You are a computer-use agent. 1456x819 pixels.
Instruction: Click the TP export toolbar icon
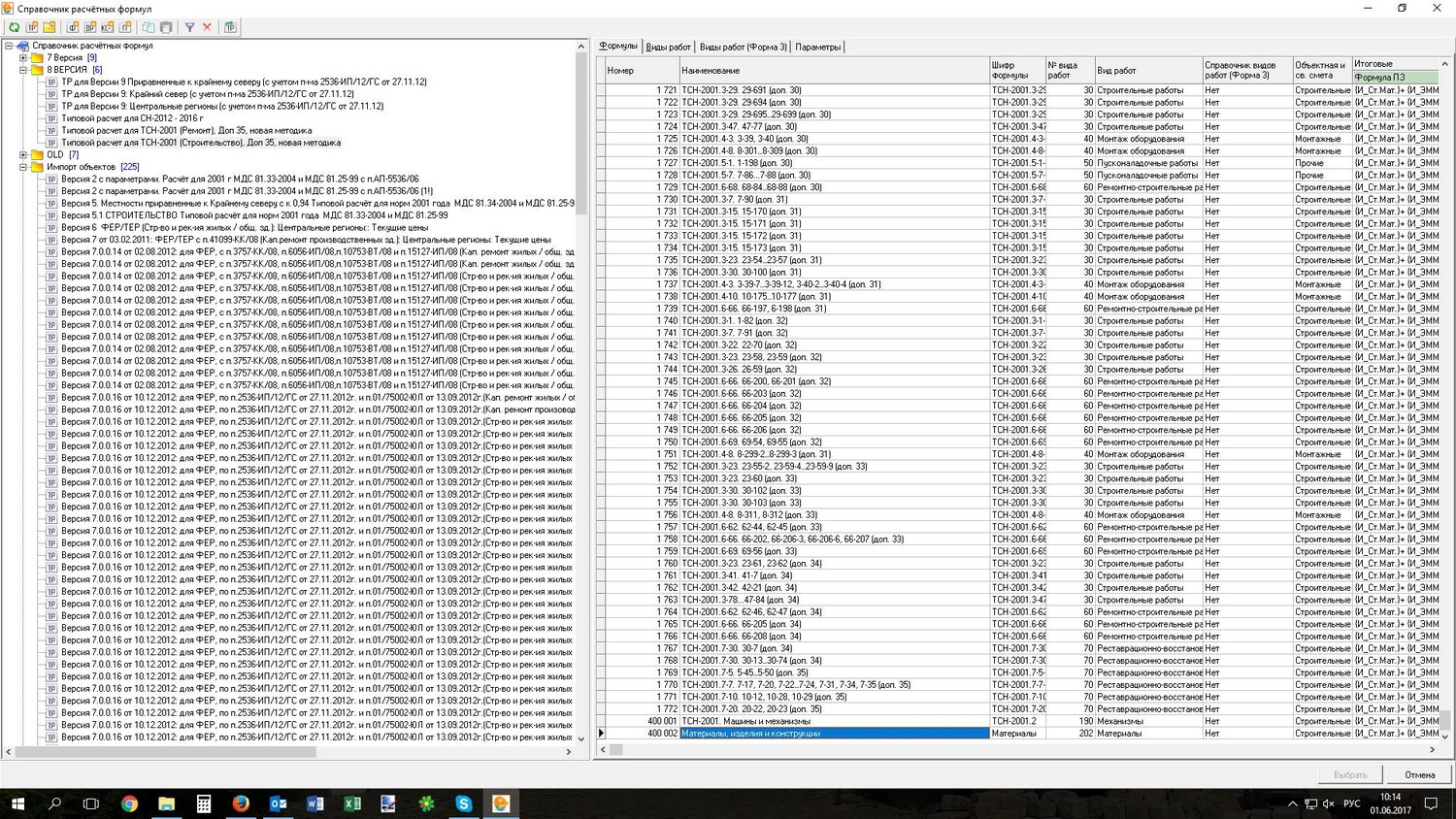(230, 27)
